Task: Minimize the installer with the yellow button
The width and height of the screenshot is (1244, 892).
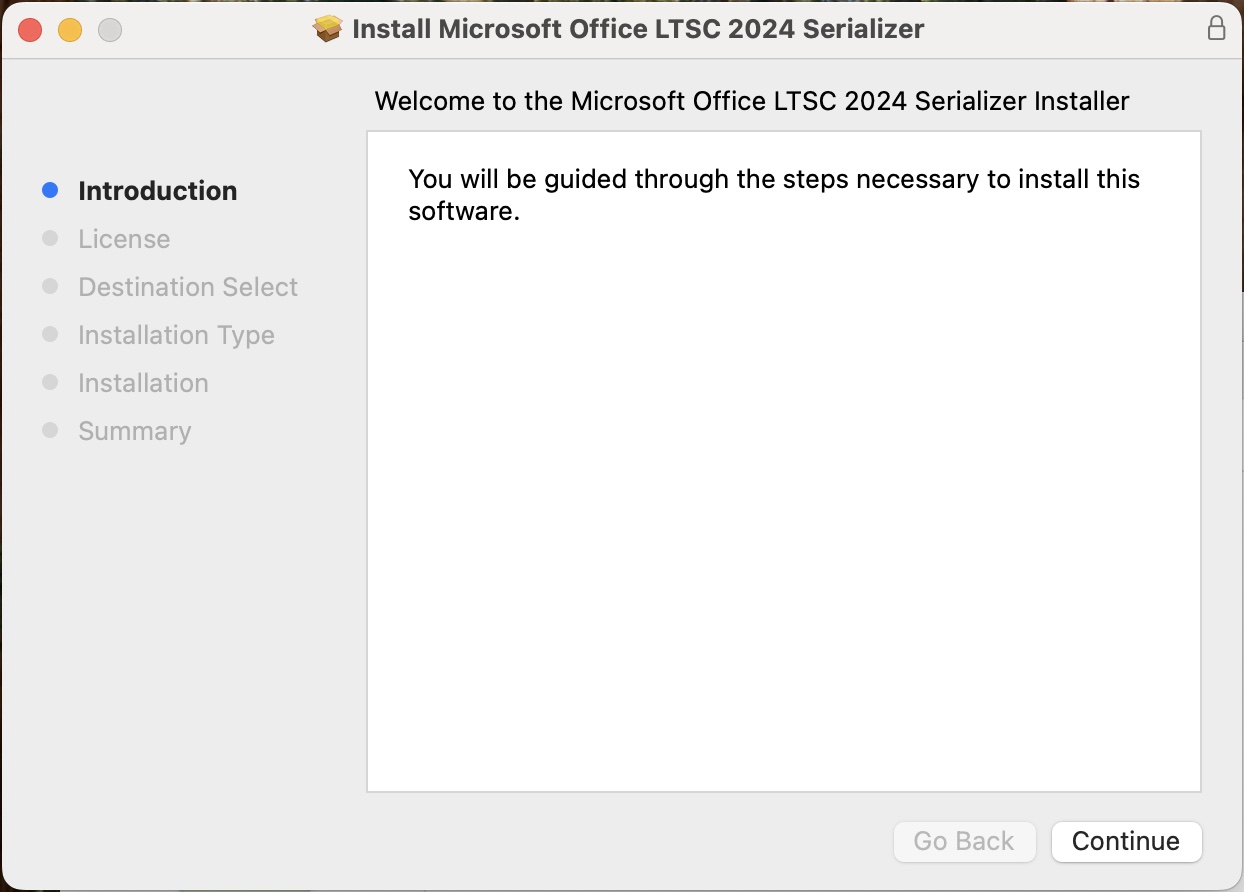Action: [70, 30]
